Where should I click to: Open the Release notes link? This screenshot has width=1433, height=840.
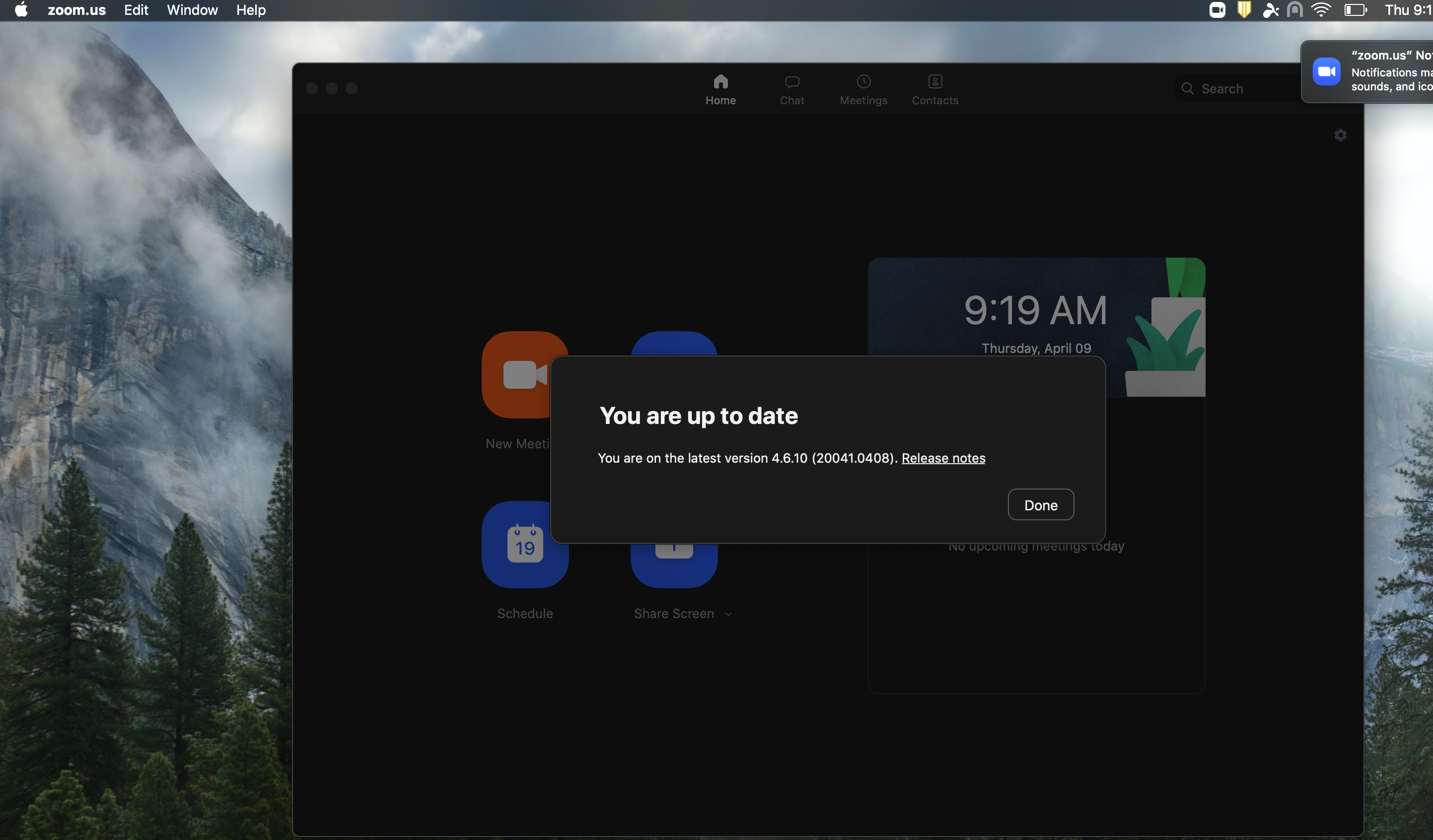(x=943, y=458)
